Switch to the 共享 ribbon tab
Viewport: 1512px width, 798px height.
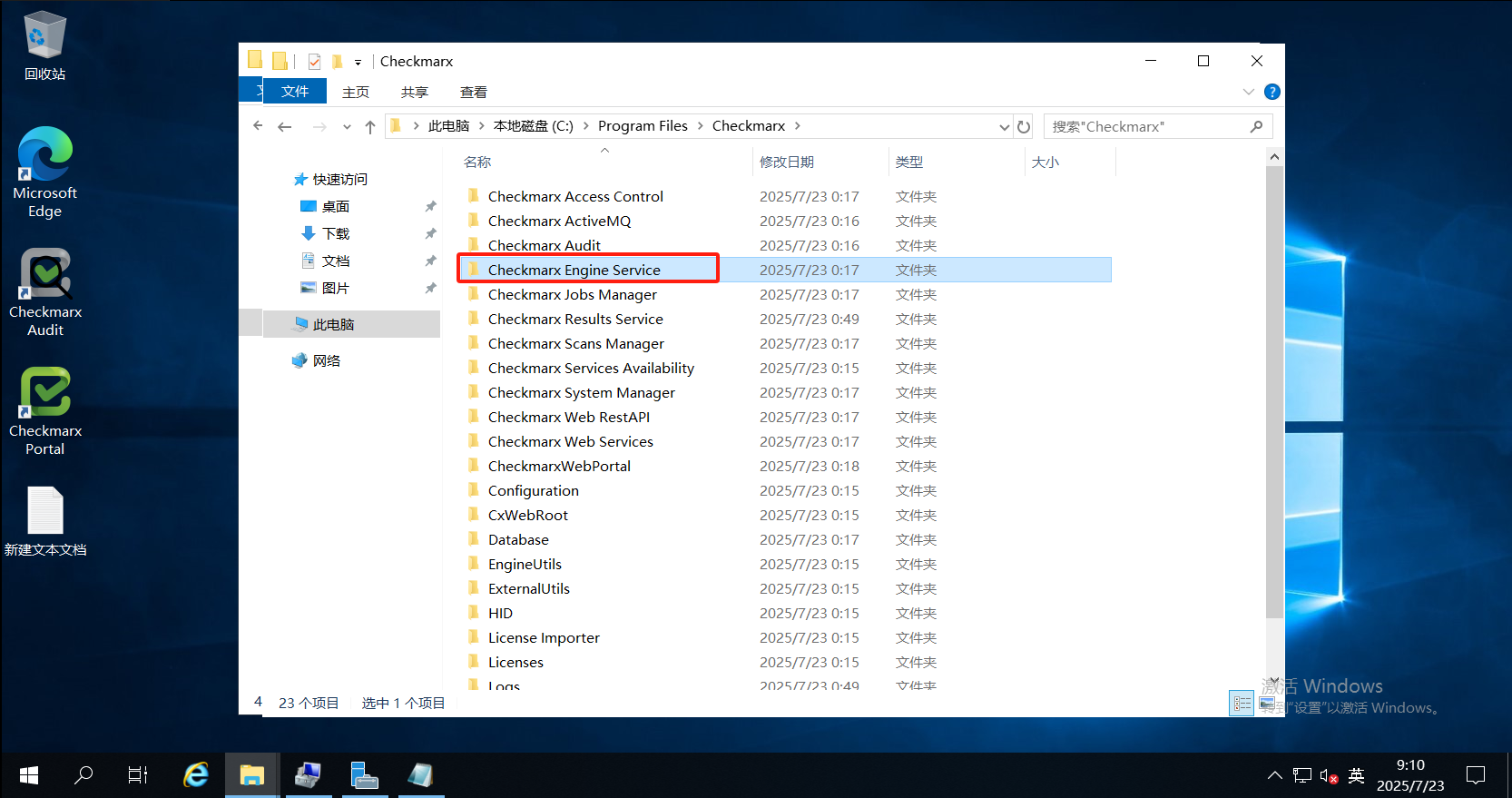pyautogui.click(x=415, y=92)
